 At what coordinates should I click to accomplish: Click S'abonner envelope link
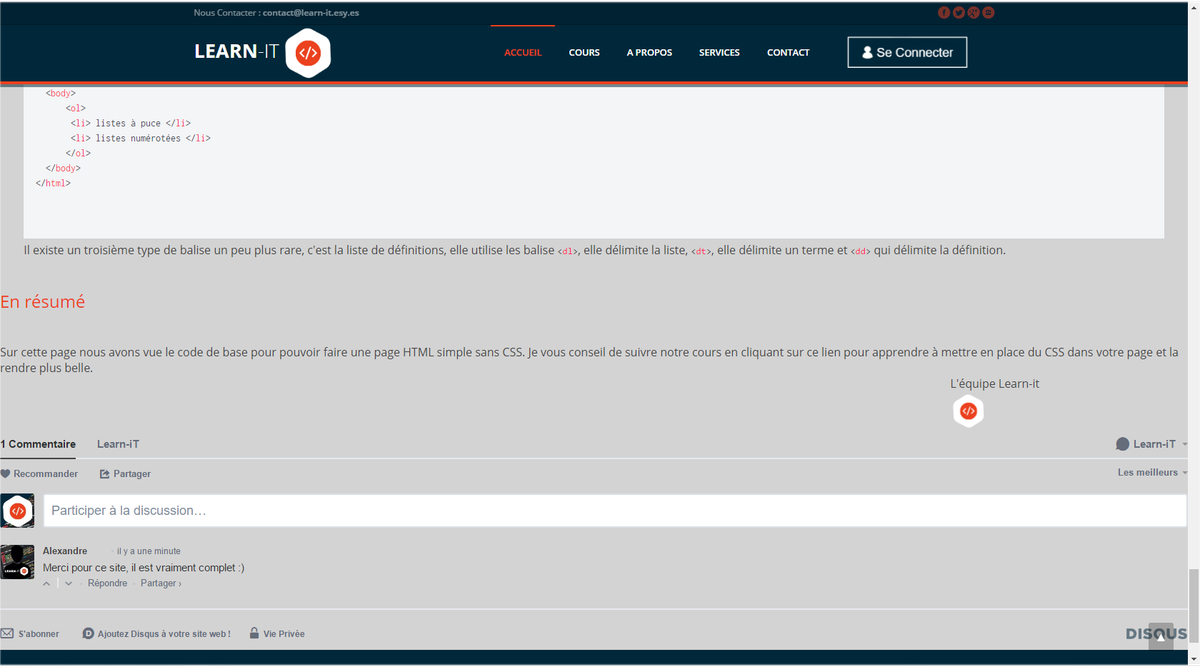coord(30,634)
